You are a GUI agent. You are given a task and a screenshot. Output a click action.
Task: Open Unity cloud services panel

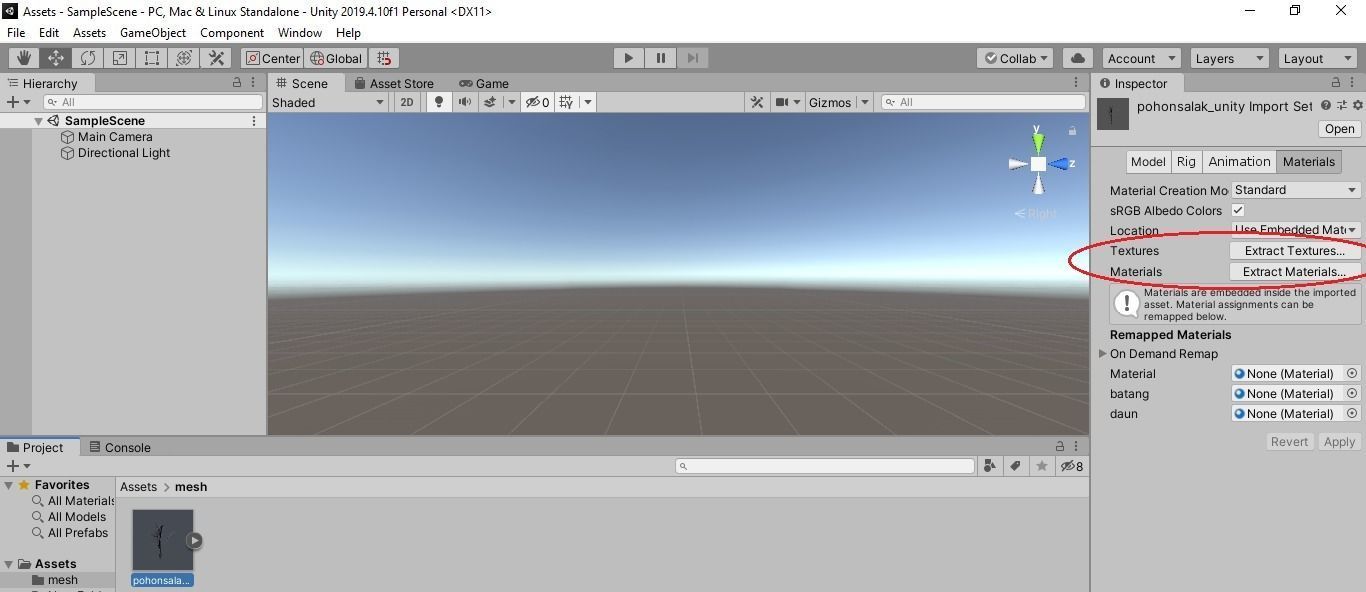(1077, 58)
